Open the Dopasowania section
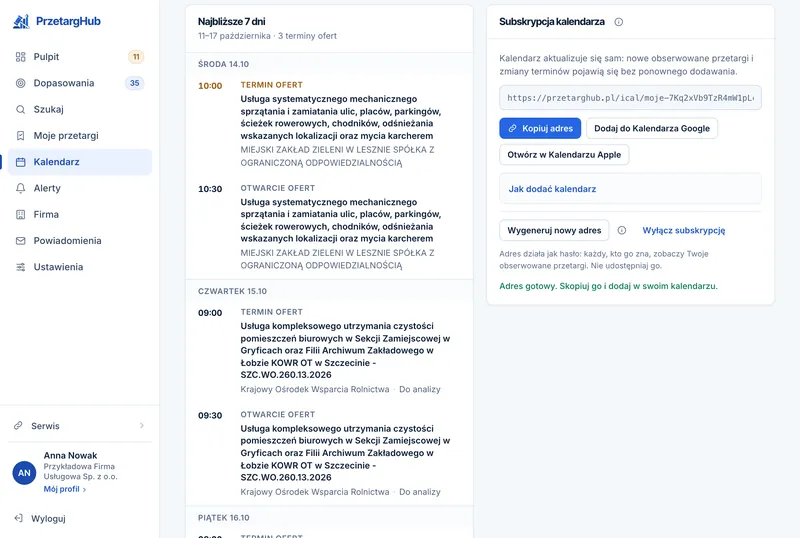Viewport: 800px width, 538px height. click(x=80, y=83)
